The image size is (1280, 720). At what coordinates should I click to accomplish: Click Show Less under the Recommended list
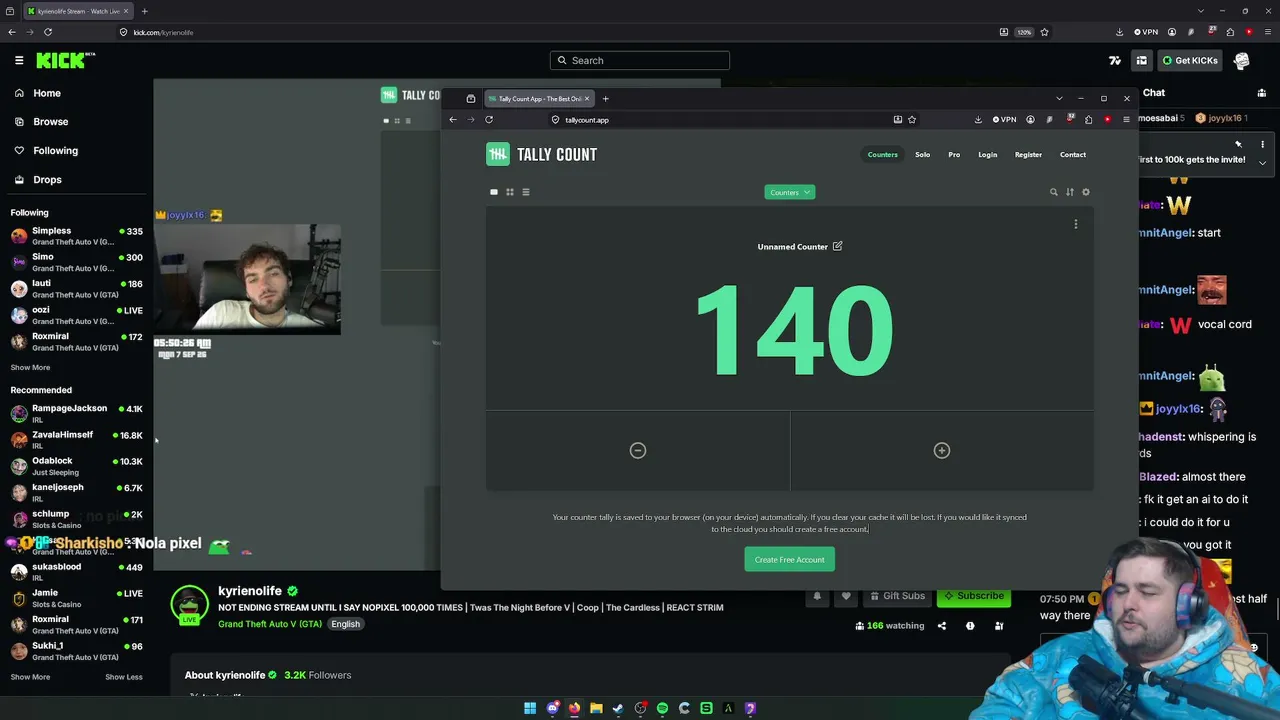point(124,677)
